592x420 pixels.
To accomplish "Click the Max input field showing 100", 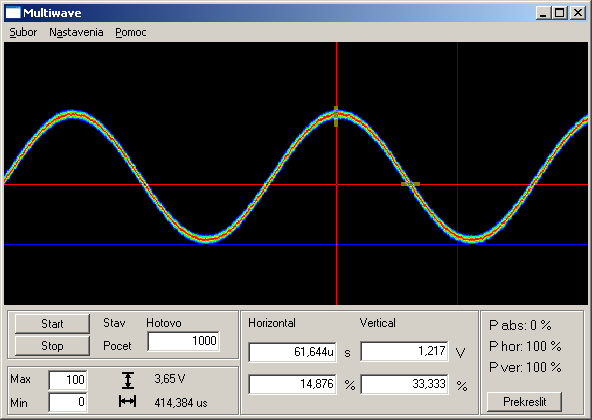I will click(x=68, y=380).
